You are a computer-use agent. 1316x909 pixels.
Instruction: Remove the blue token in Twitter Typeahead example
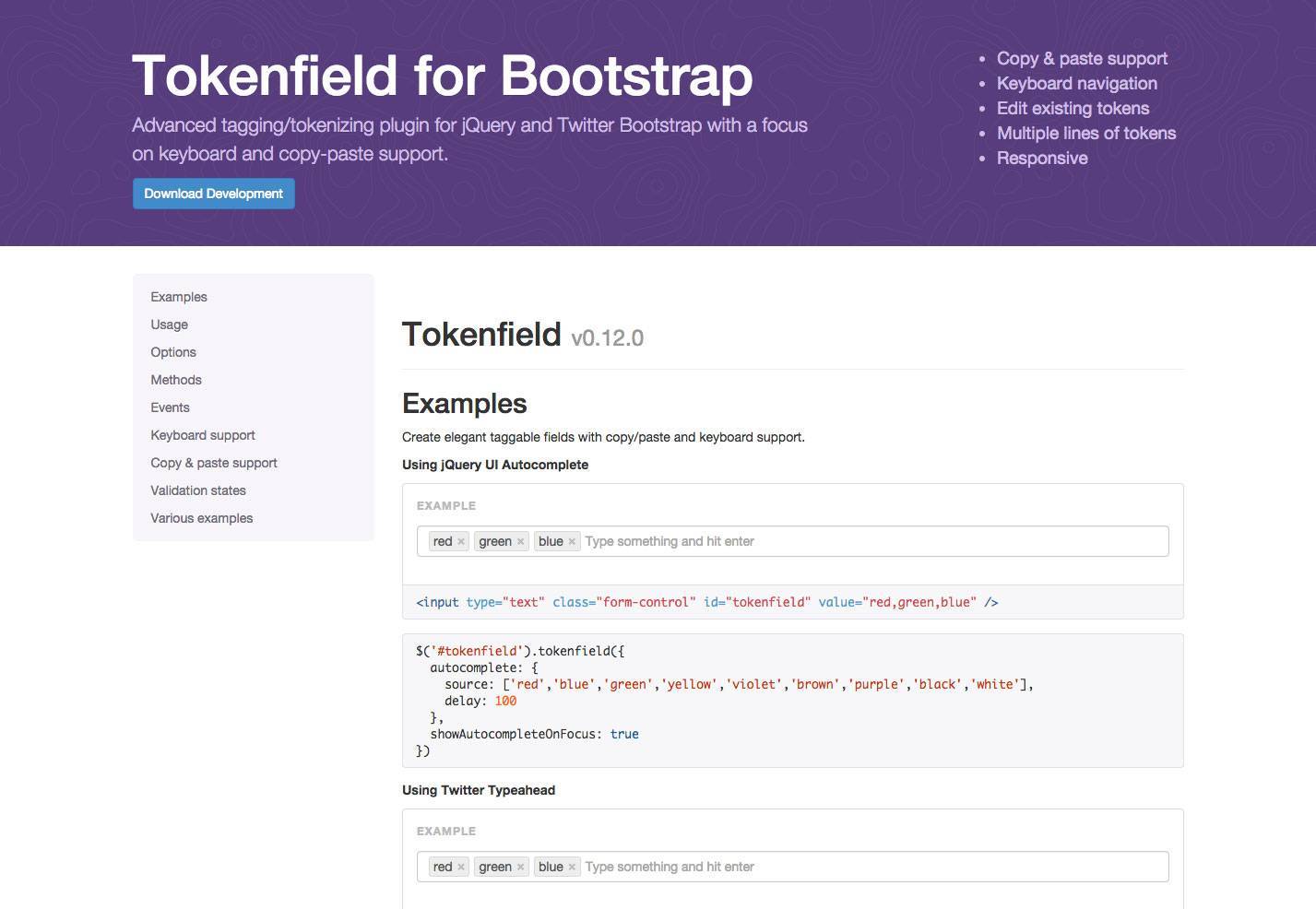click(x=572, y=868)
